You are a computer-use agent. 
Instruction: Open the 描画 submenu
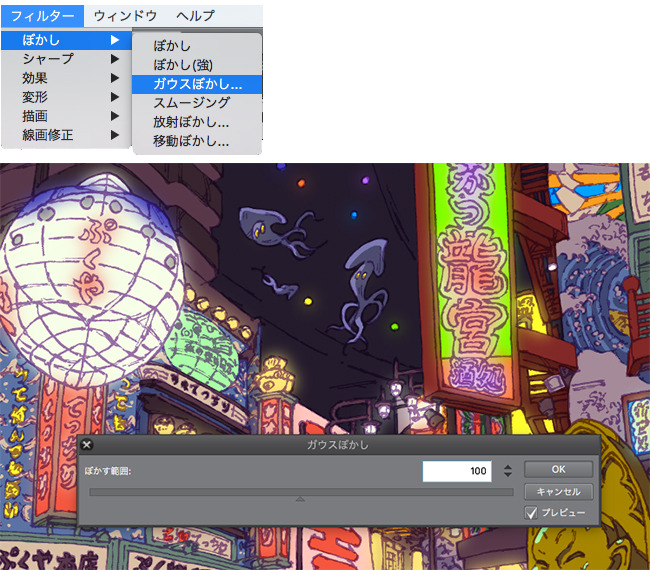[66, 116]
